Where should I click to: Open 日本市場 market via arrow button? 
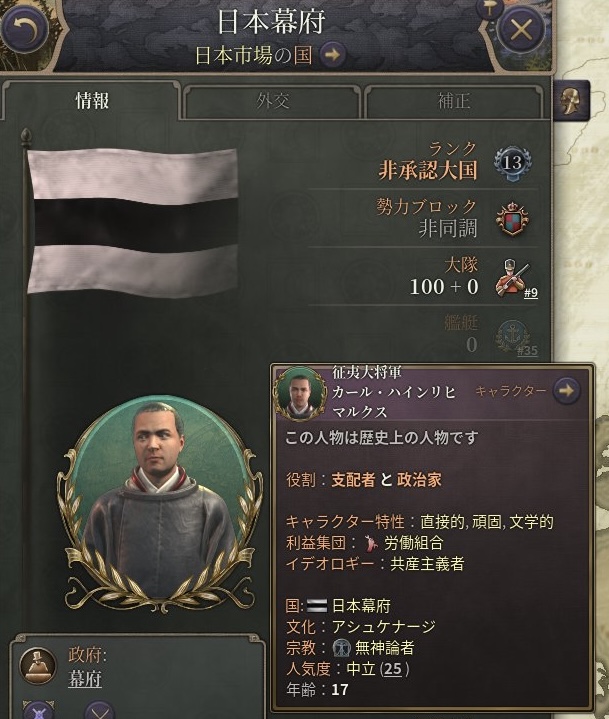coord(332,55)
